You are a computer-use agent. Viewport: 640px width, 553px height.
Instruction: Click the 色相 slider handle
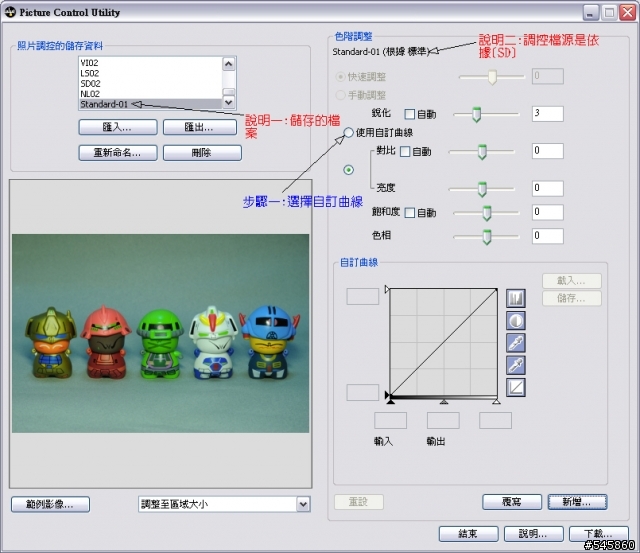[x=487, y=237]
